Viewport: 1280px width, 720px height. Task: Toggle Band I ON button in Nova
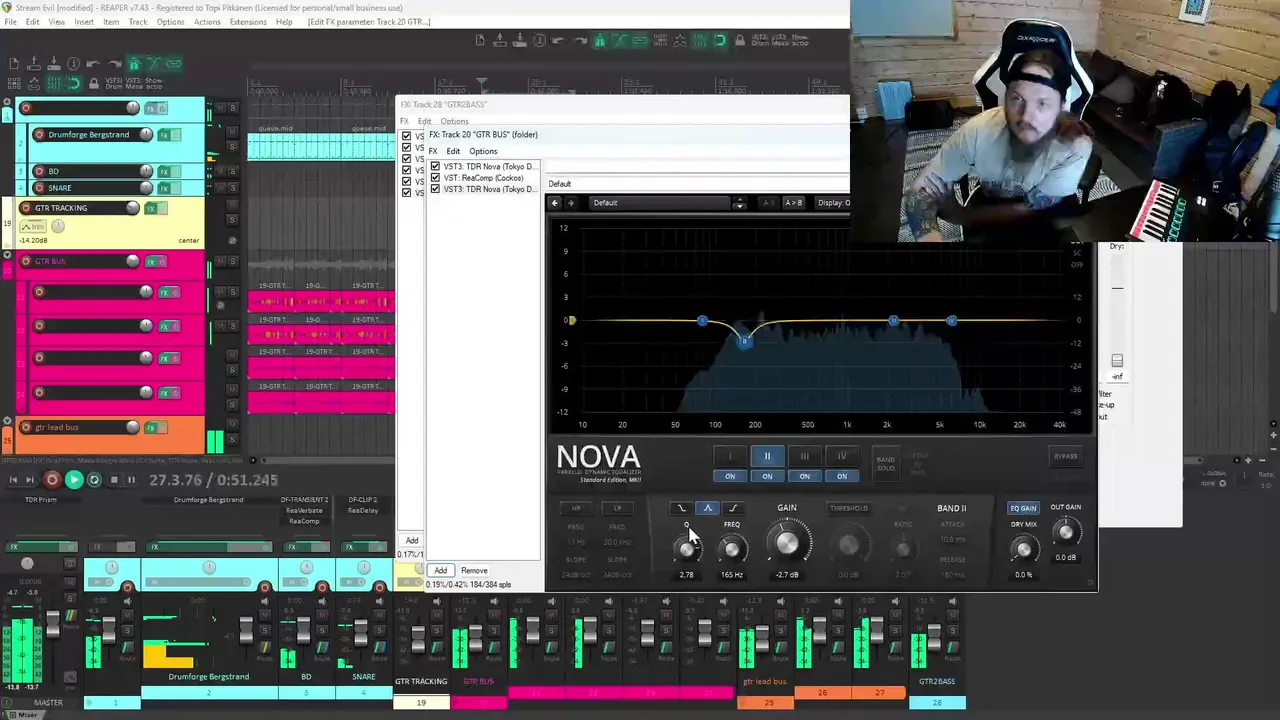730,476
